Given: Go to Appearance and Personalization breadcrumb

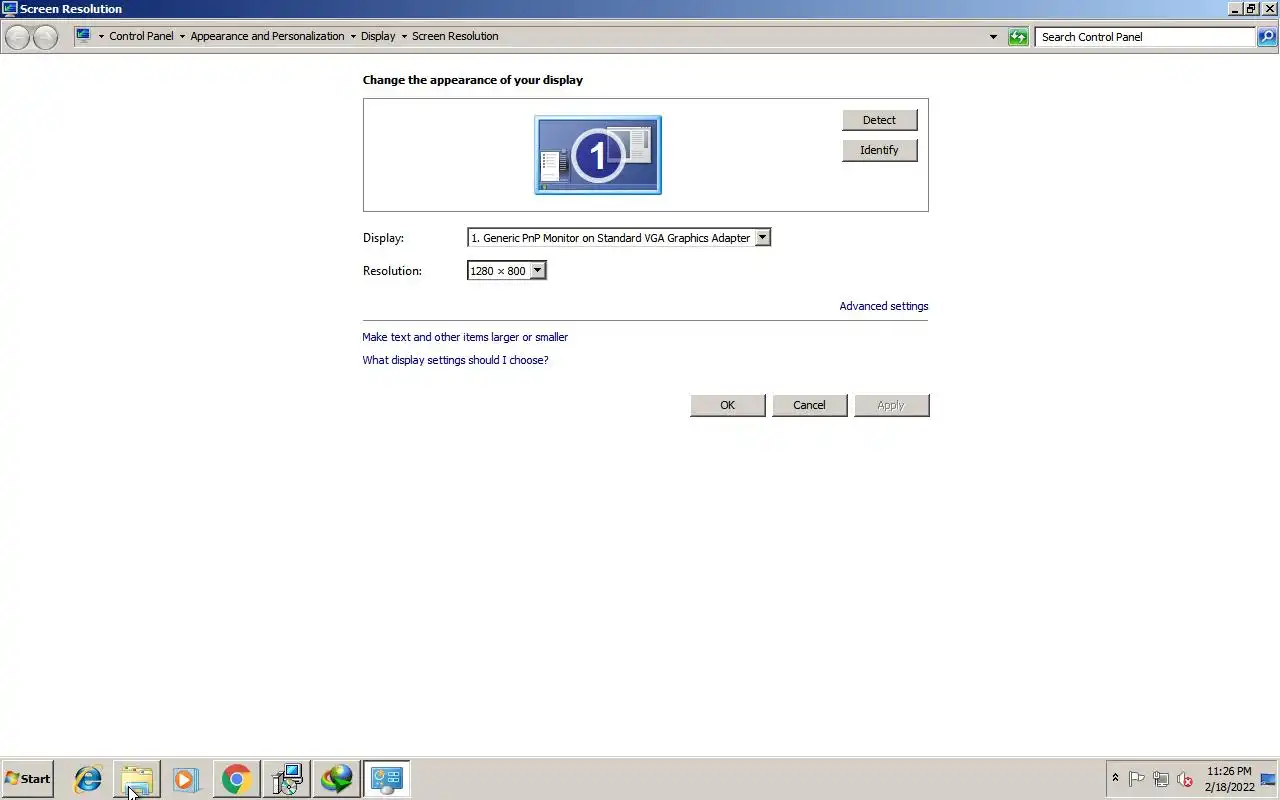Looking at the screenshot, I should pos(267,36).
